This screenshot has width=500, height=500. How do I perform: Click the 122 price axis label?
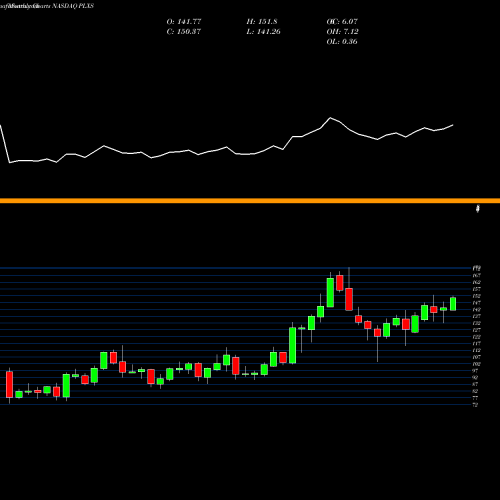coord(477,337)
